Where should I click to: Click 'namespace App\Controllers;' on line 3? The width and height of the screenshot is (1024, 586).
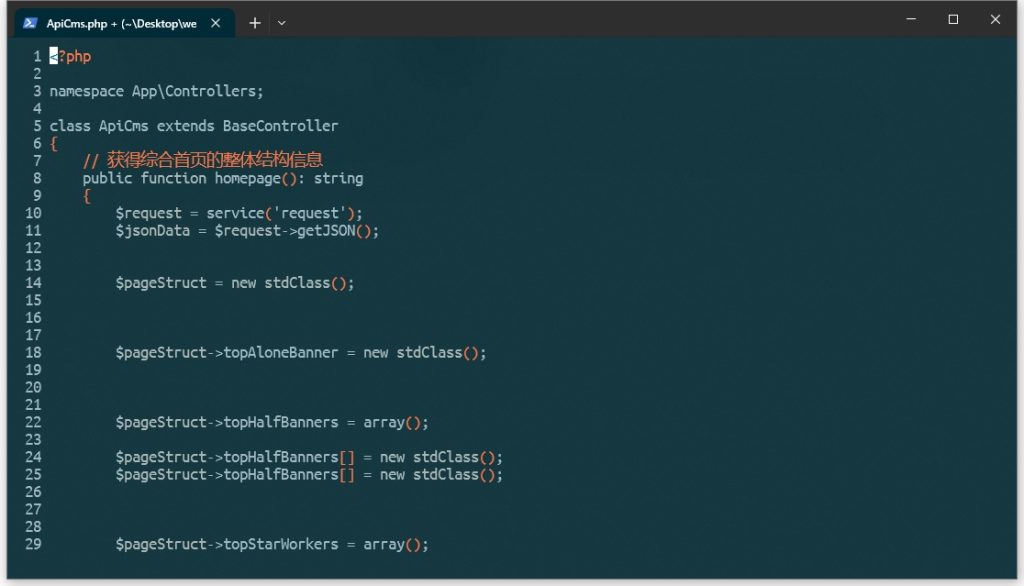tap(157, 91)
